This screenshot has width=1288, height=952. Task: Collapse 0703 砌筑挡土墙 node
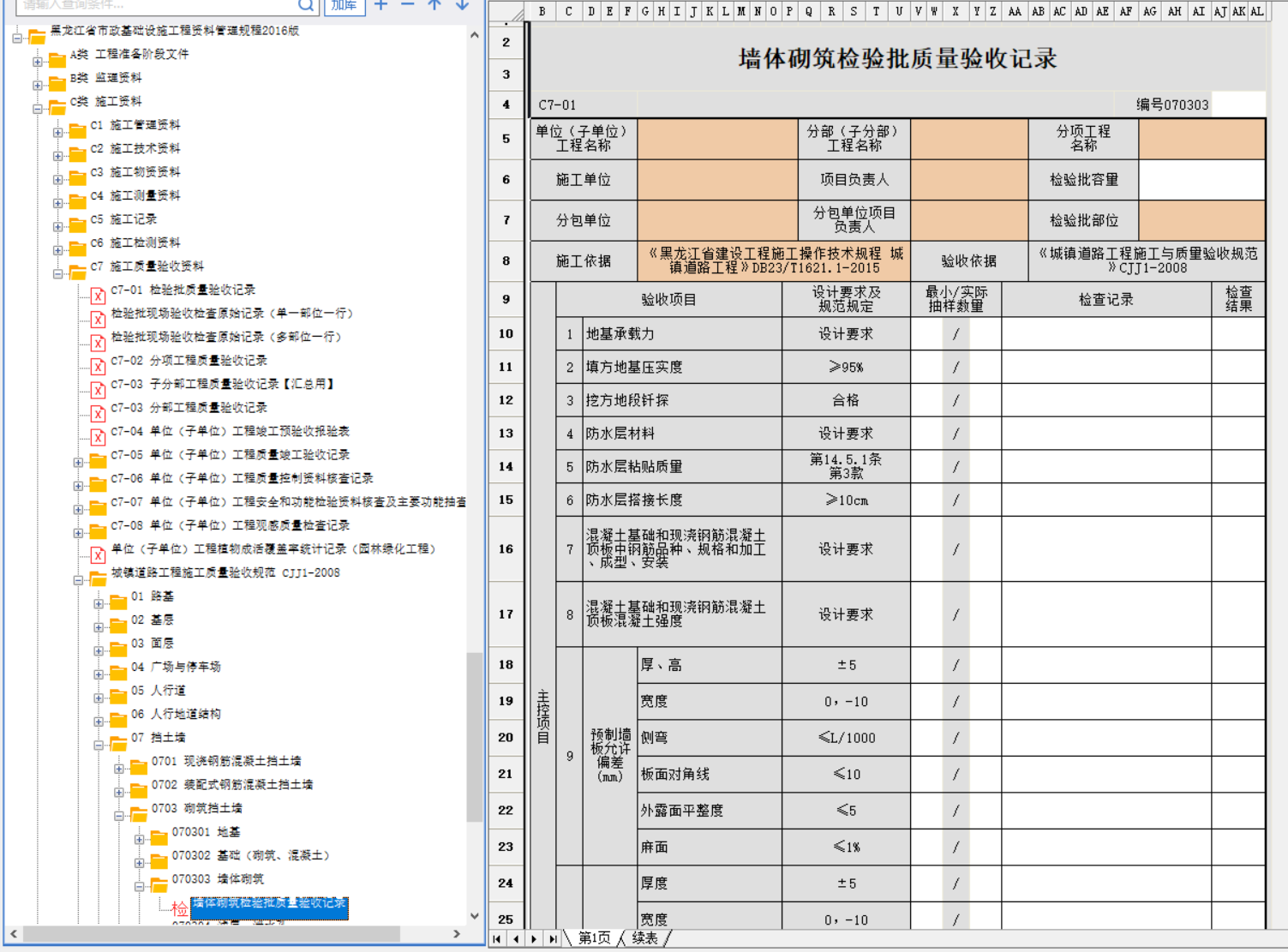click(x=119, y=816)
